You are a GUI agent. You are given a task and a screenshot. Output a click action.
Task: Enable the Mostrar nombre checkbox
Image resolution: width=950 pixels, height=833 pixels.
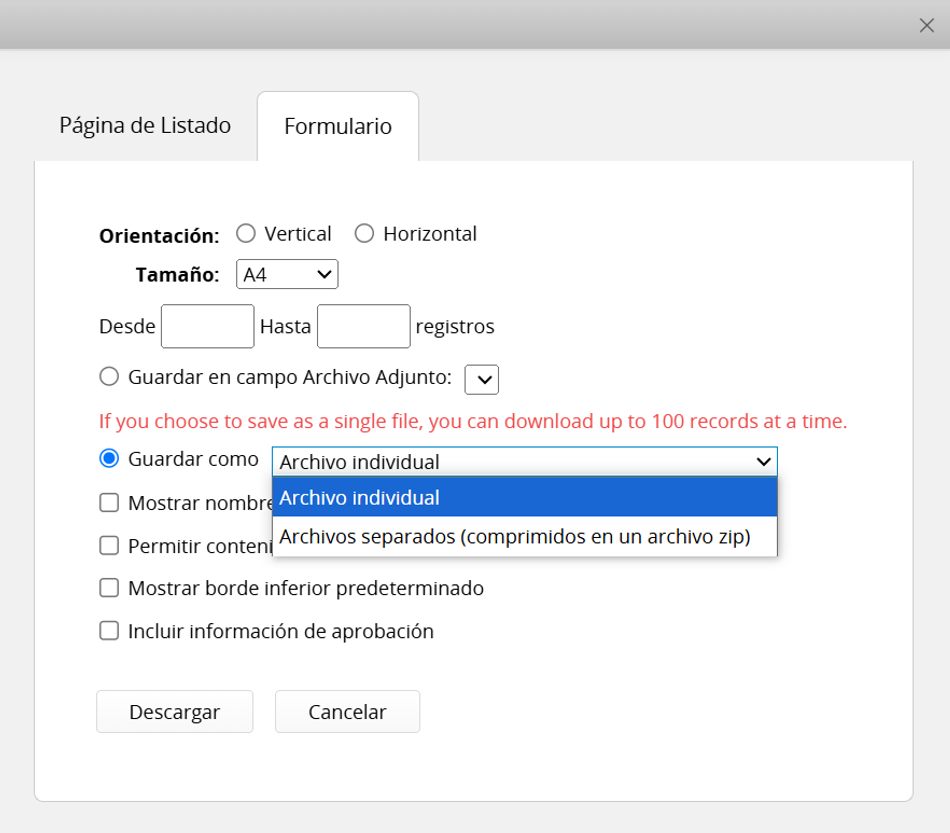pyautogui.click(x=109, y=502)
